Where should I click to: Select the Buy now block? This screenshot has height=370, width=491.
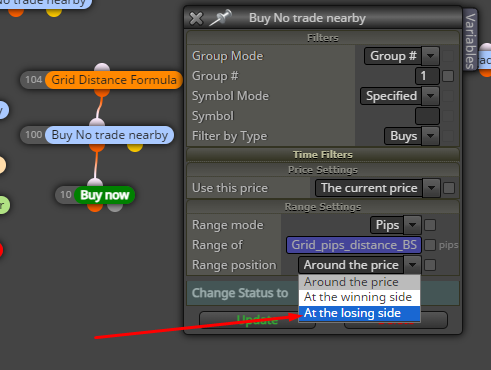104,195
